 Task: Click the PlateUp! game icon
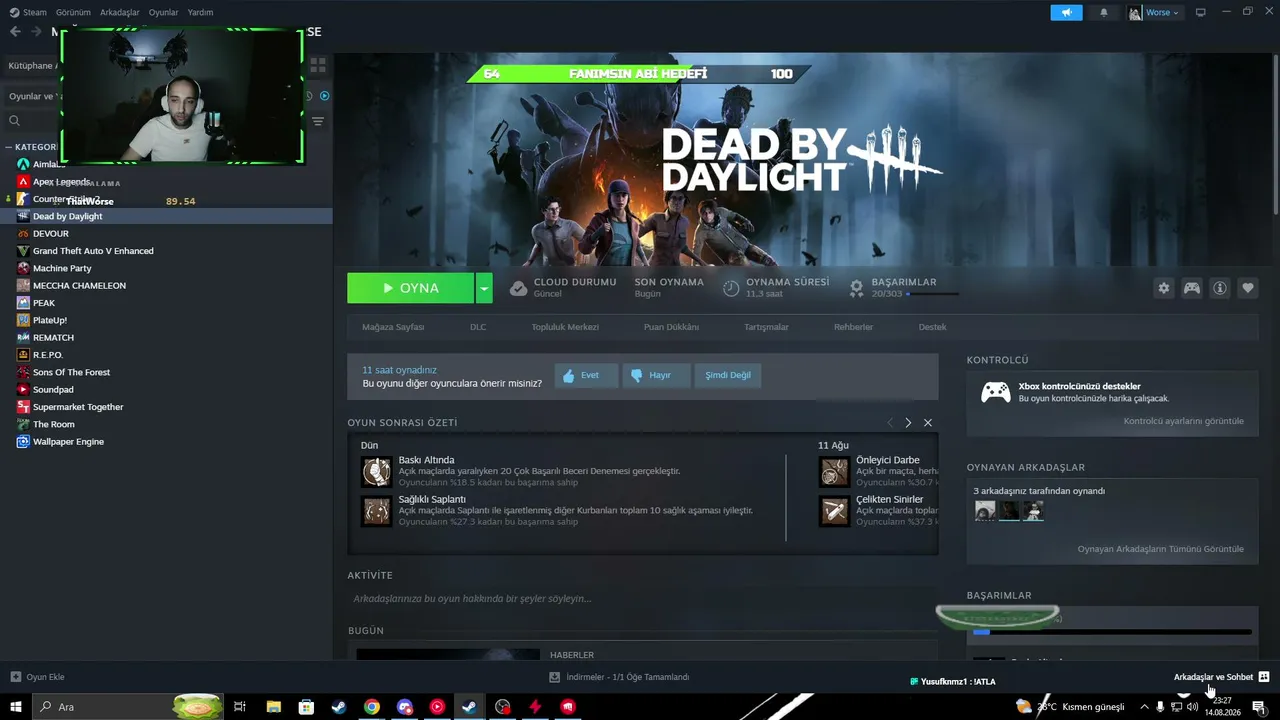click(24, 320)
